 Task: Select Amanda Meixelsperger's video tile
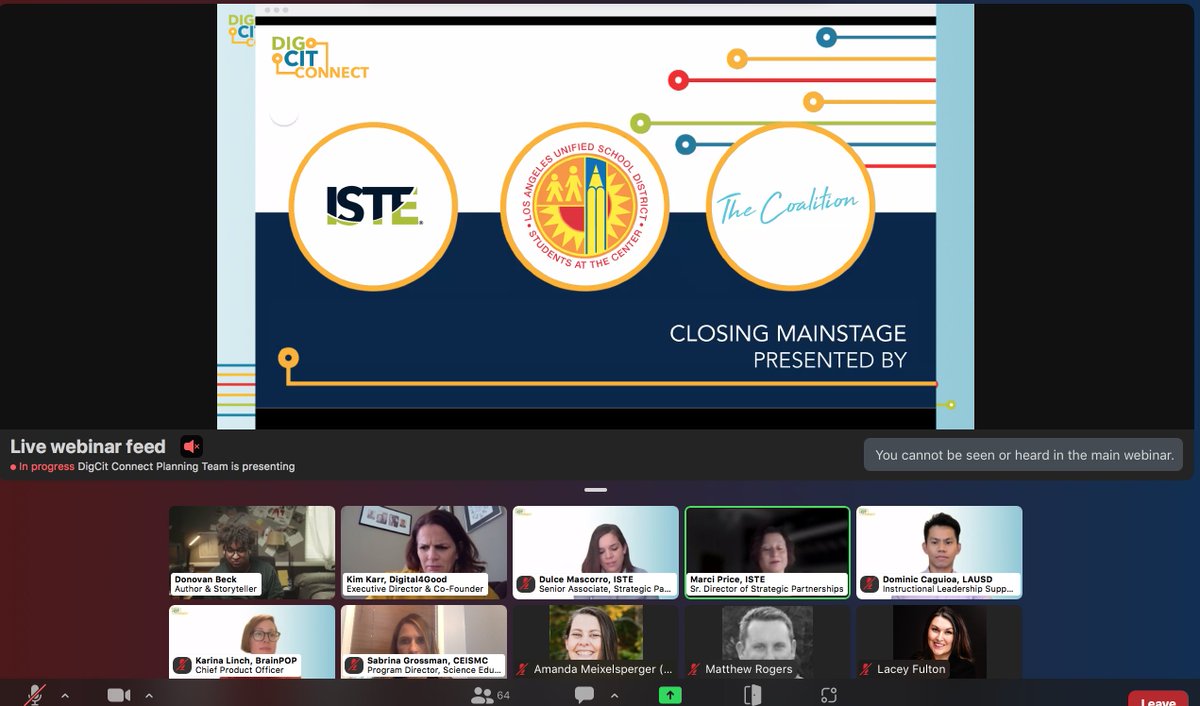596,641
